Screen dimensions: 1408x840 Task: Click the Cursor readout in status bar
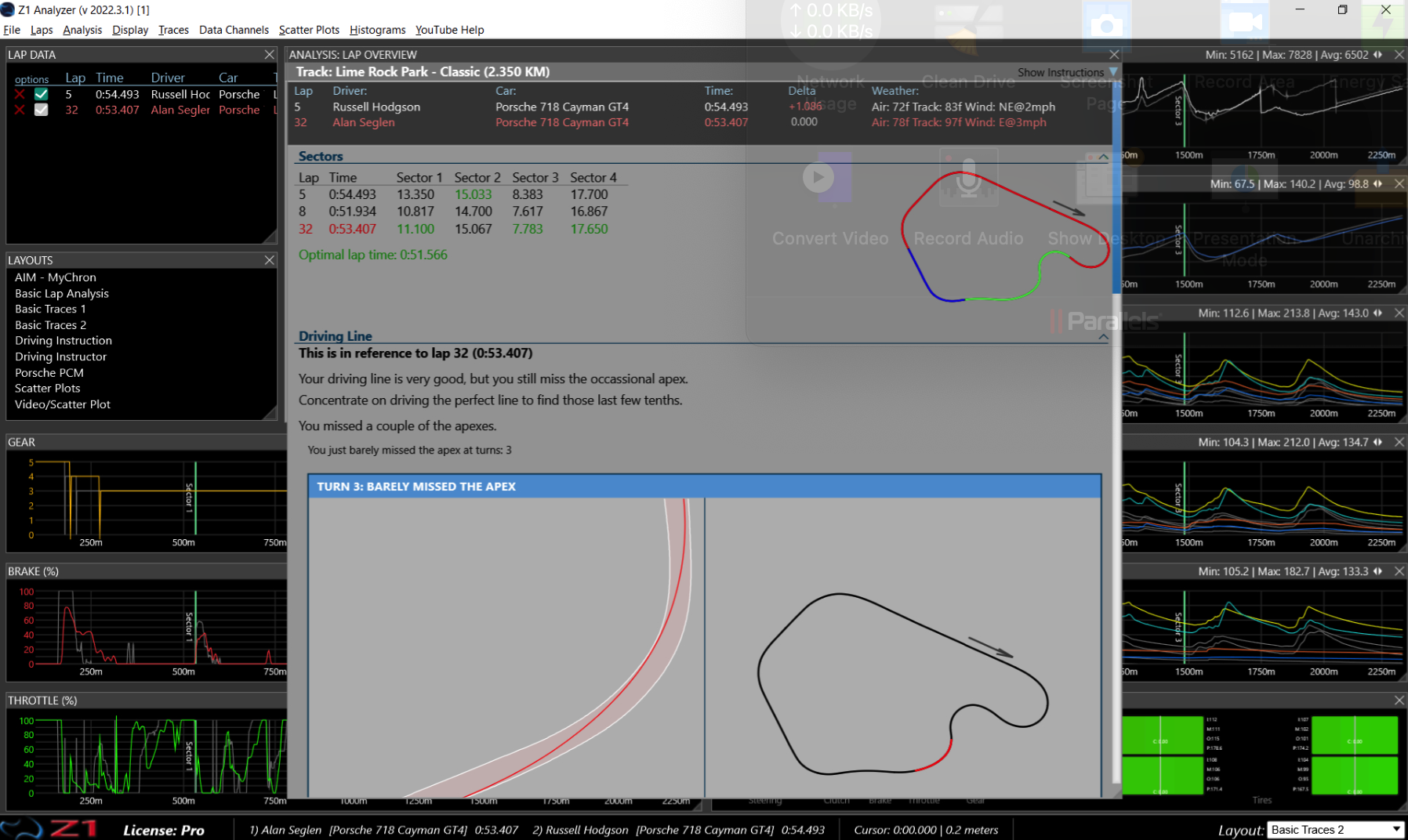tap(926, 830)
